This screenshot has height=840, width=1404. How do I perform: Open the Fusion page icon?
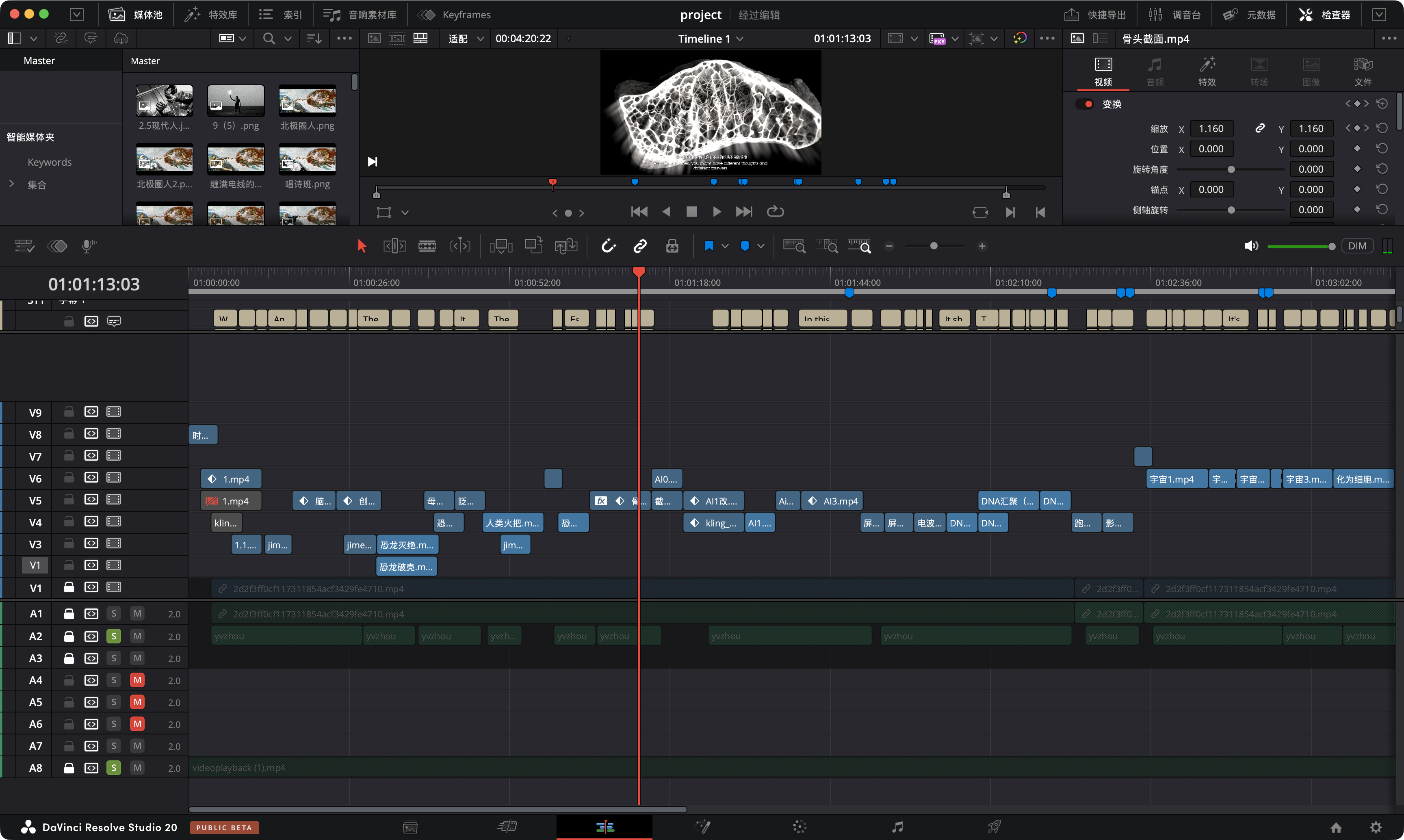tap(702, 827)
